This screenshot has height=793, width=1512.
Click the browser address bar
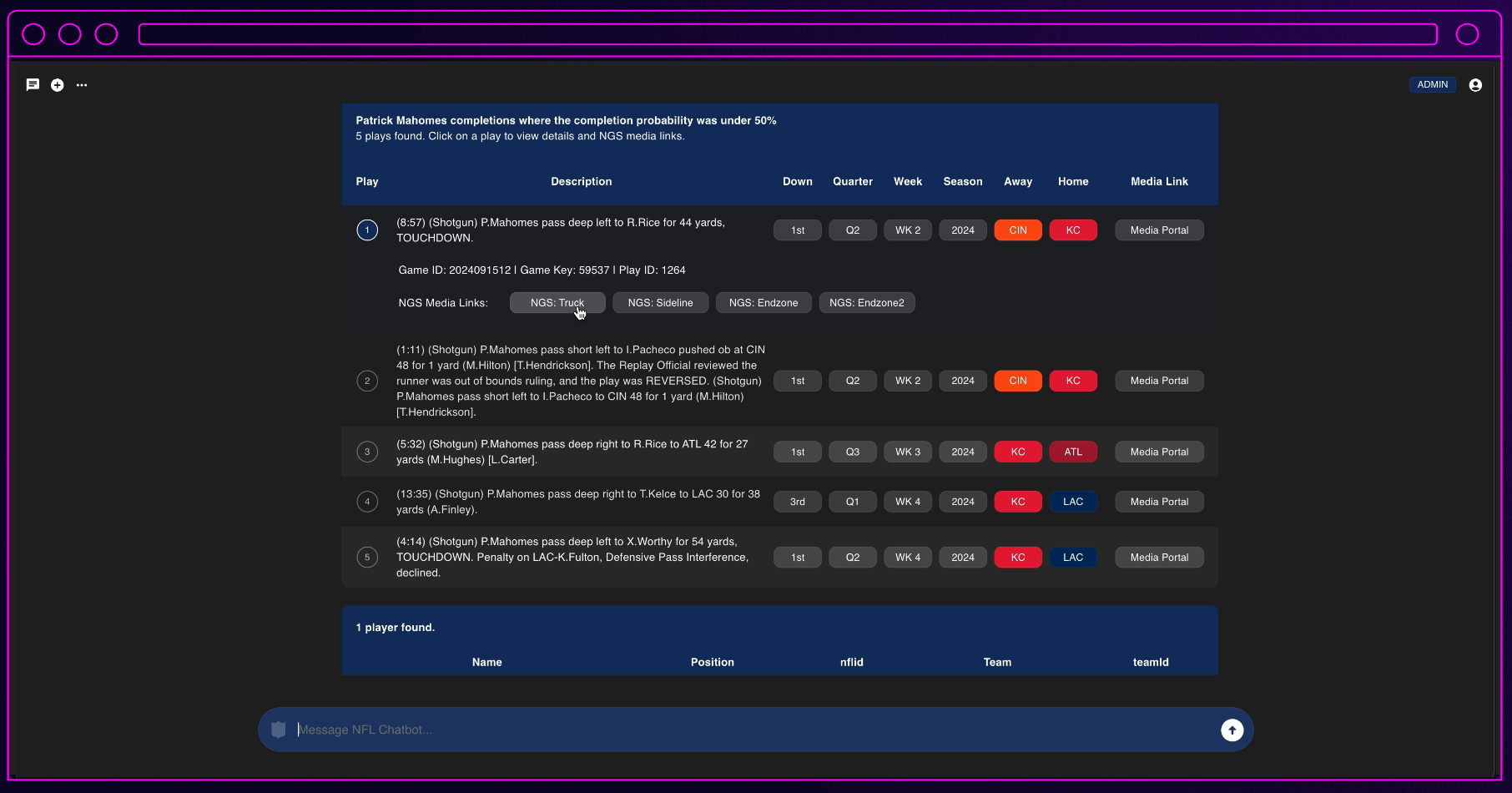pyautogui.click(x=788, y=34)
